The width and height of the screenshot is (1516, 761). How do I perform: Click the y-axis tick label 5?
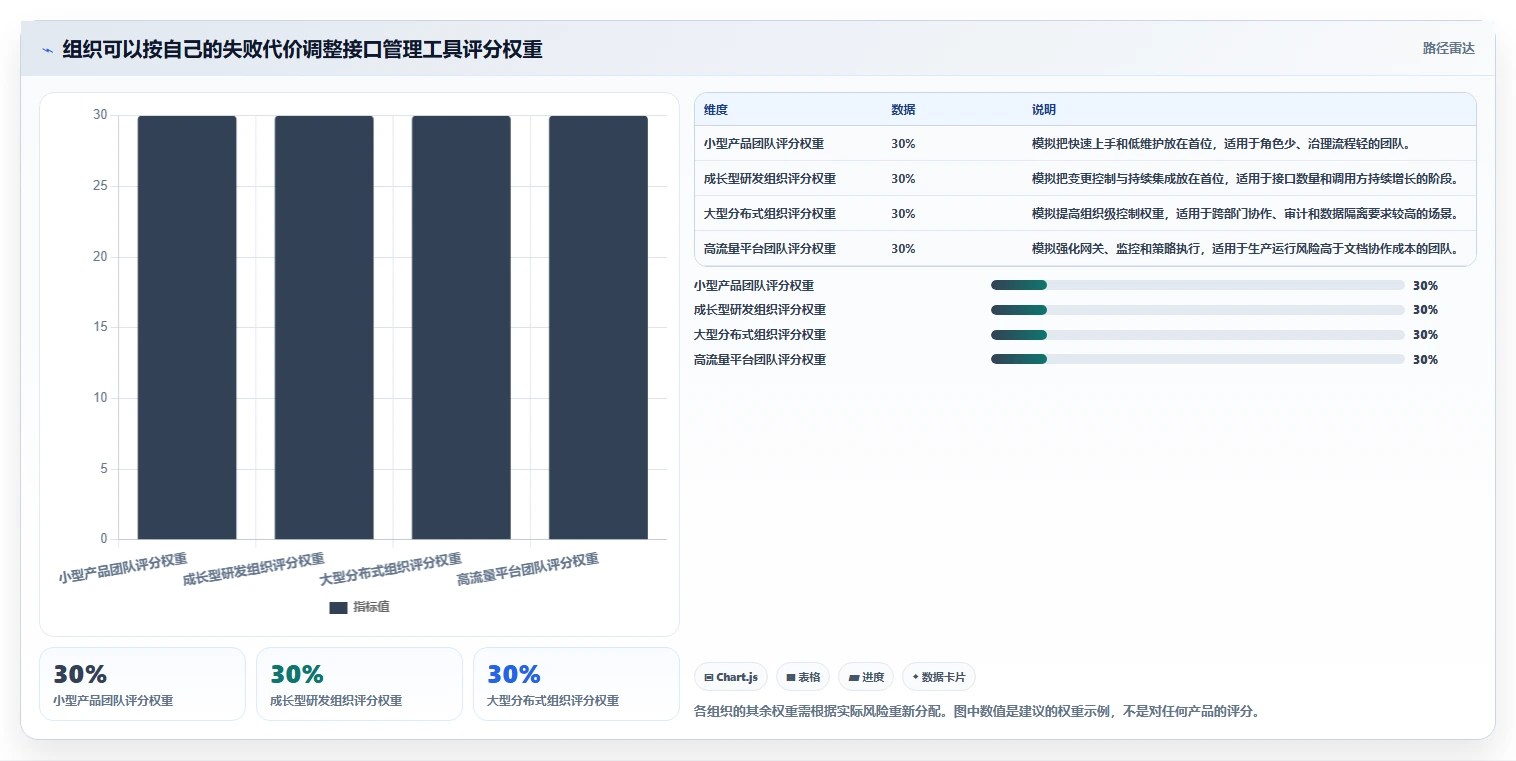[x=104, y=469]
